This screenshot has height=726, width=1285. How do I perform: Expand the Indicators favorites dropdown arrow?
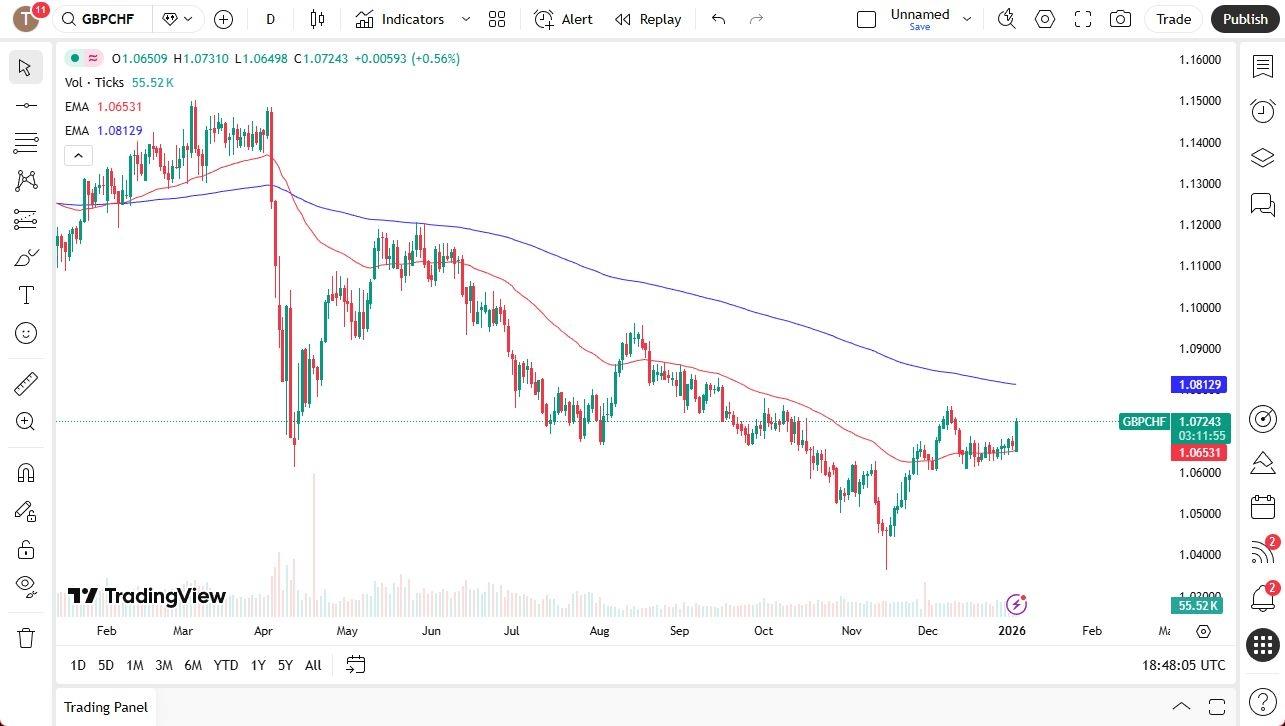(x=466, y=19)
